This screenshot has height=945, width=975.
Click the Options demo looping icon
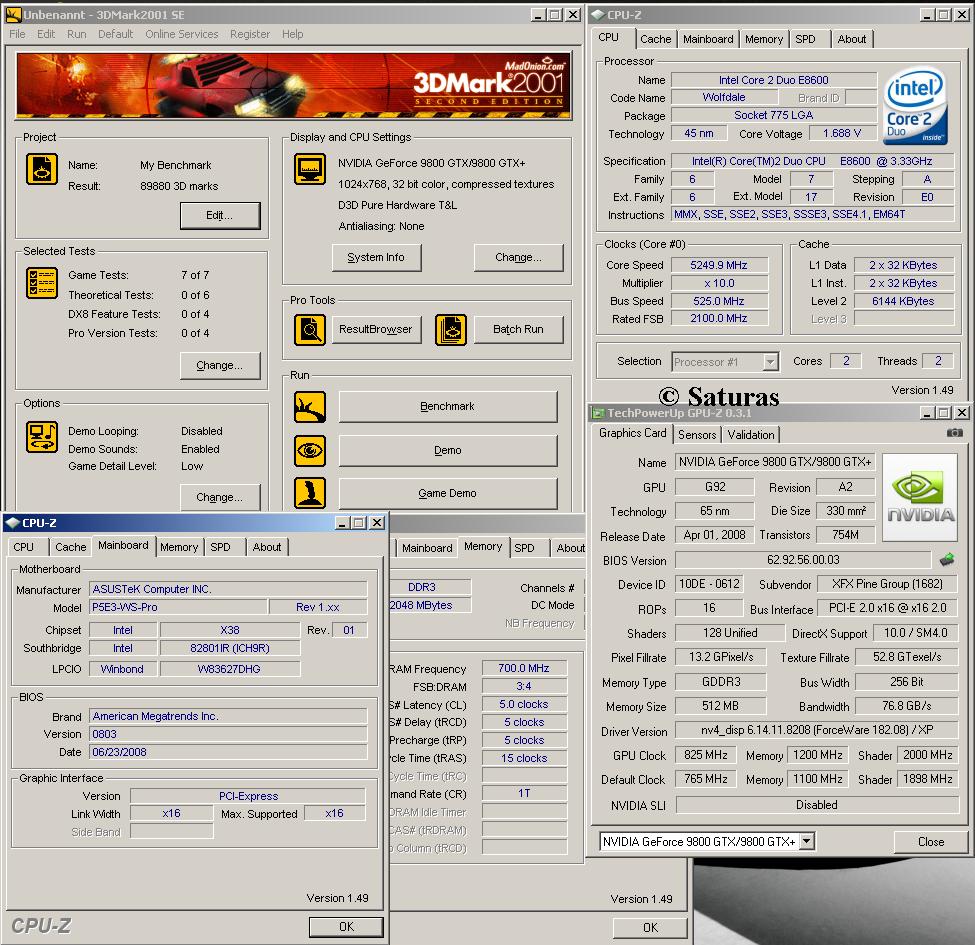42,437
